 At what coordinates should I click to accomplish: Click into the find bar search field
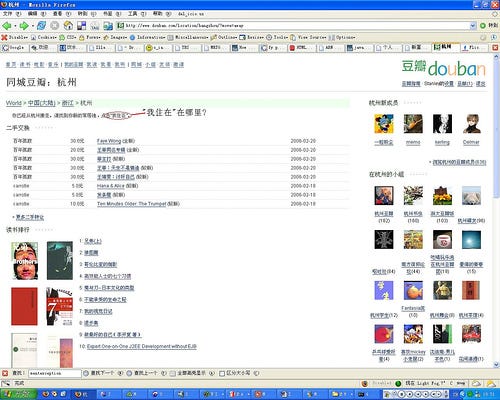(54, 373)
